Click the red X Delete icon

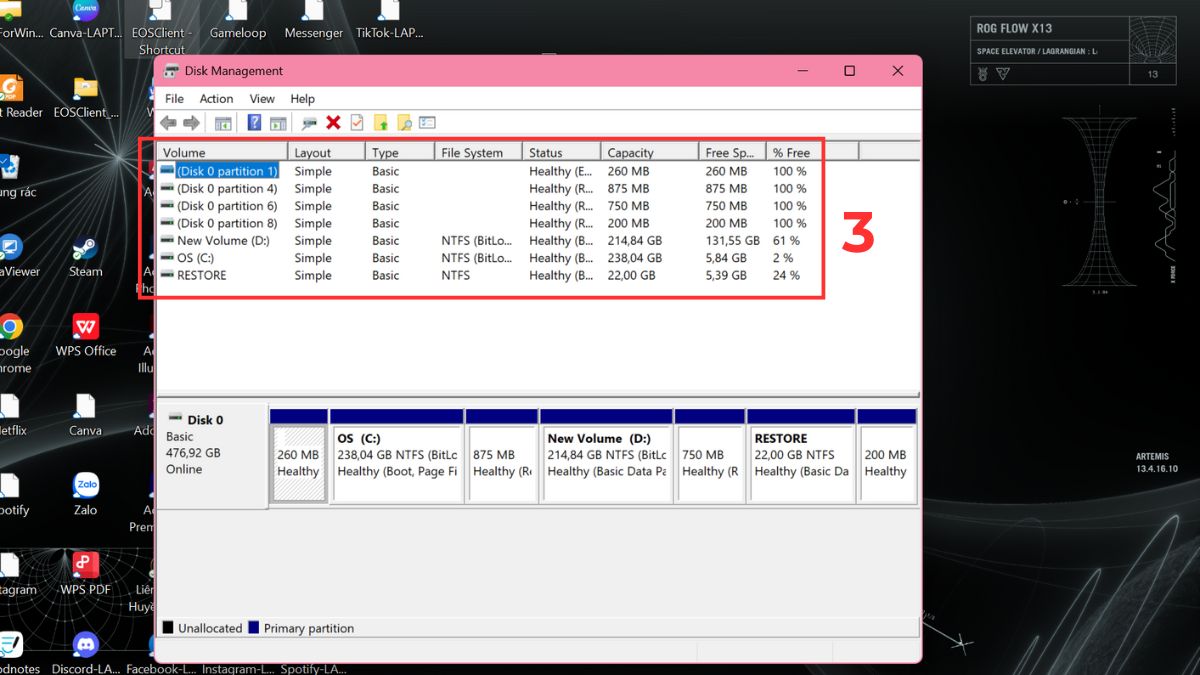[333, 123]
